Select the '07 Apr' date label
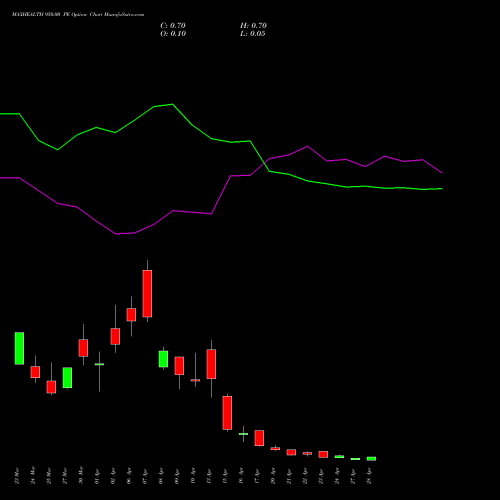The width and height of the screenshot is (500, 500). pos(145,476)
